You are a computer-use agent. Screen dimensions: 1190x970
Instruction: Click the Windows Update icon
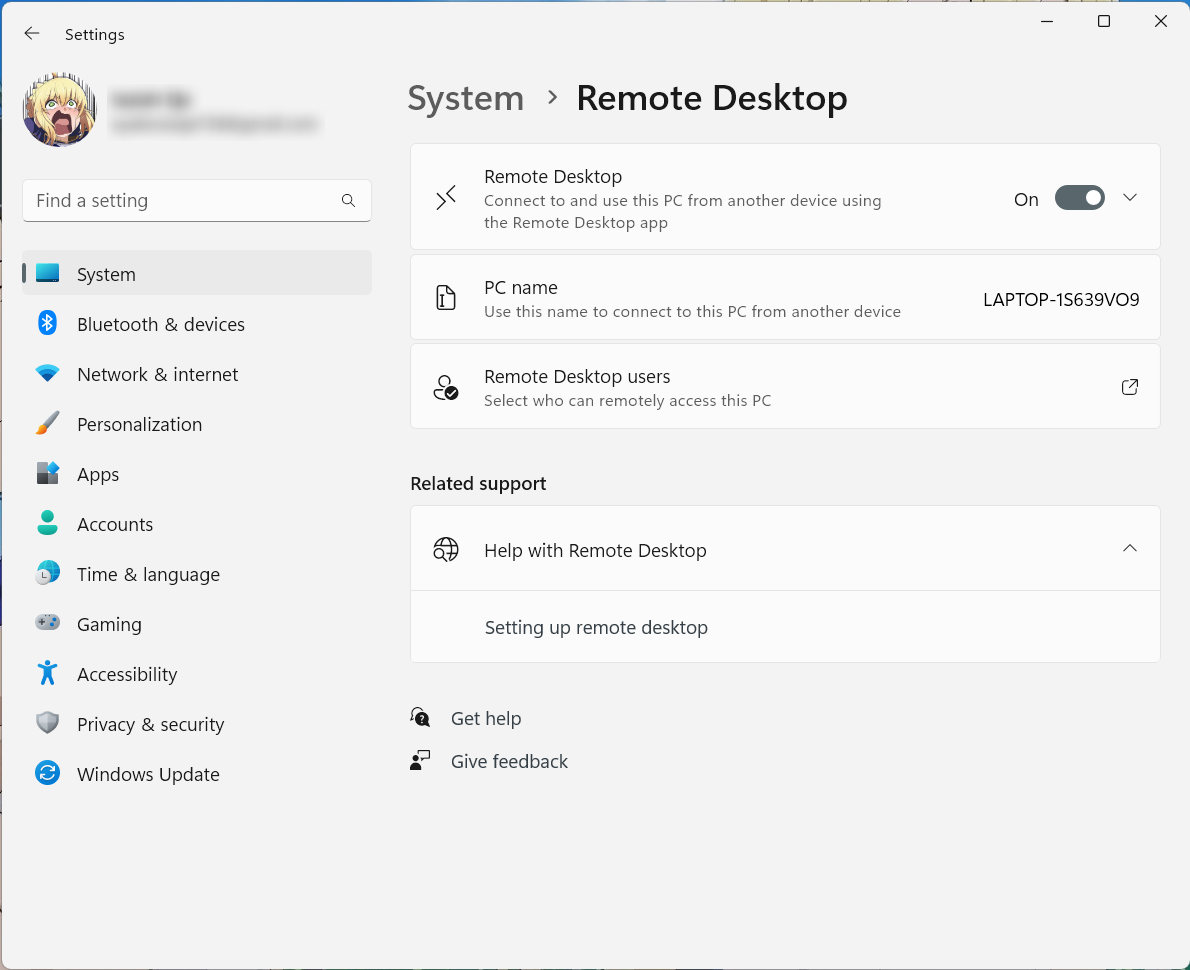(47, 774)
